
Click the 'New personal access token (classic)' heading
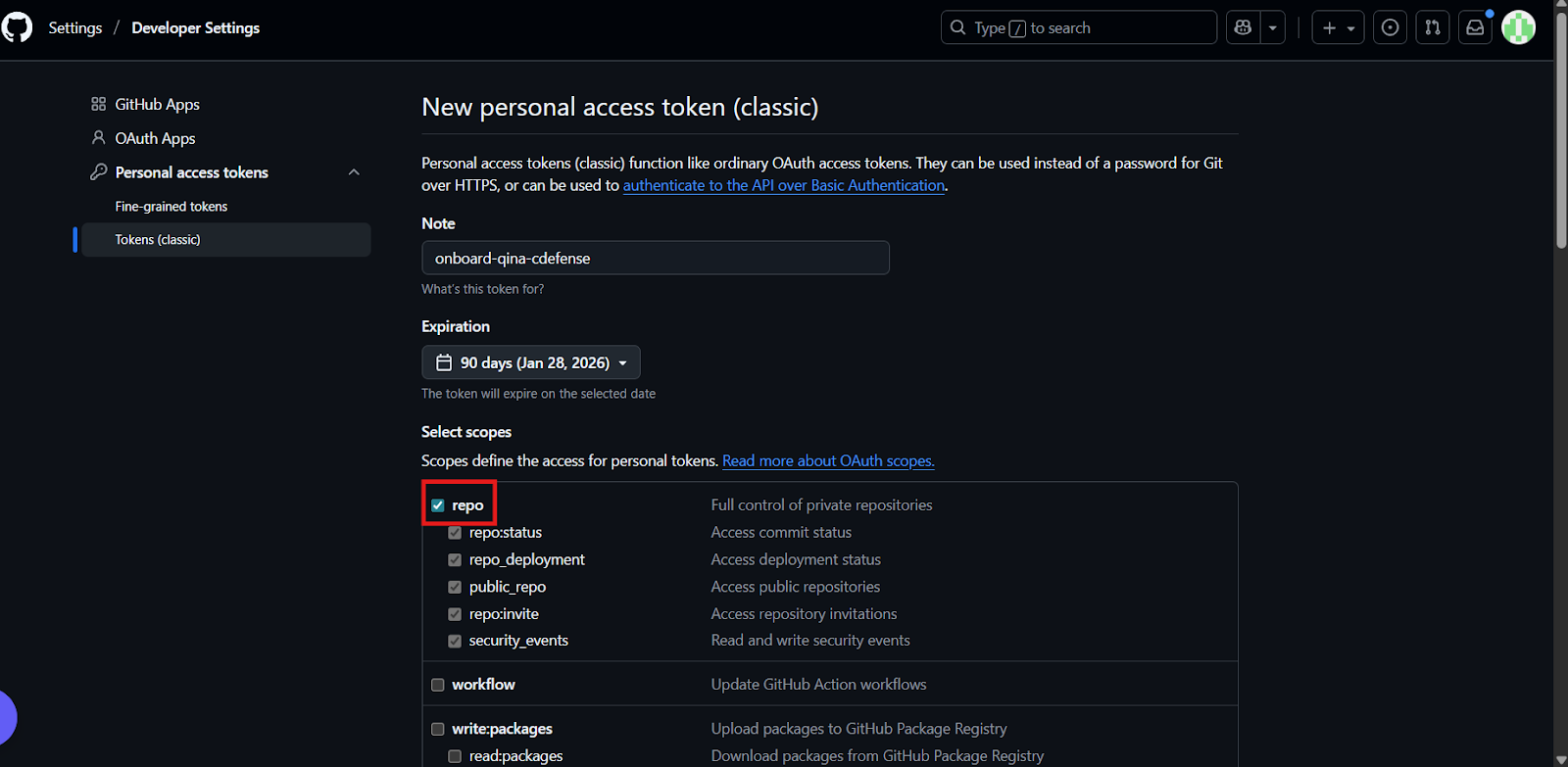click(619, 107)
